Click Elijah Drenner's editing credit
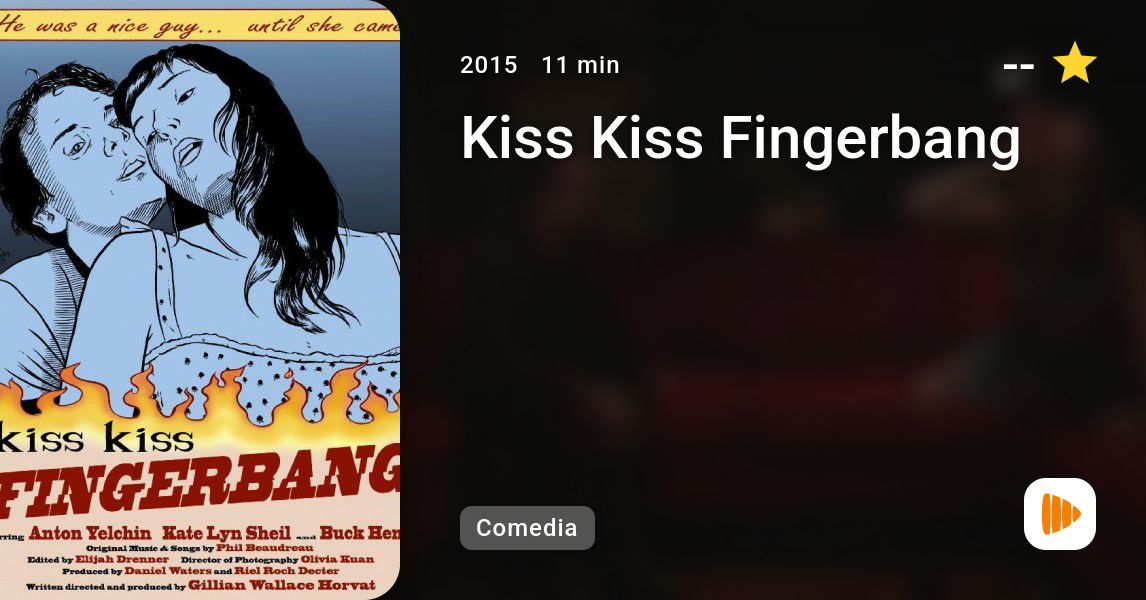This screenshot has height=600, width=1146. (121, 559)
